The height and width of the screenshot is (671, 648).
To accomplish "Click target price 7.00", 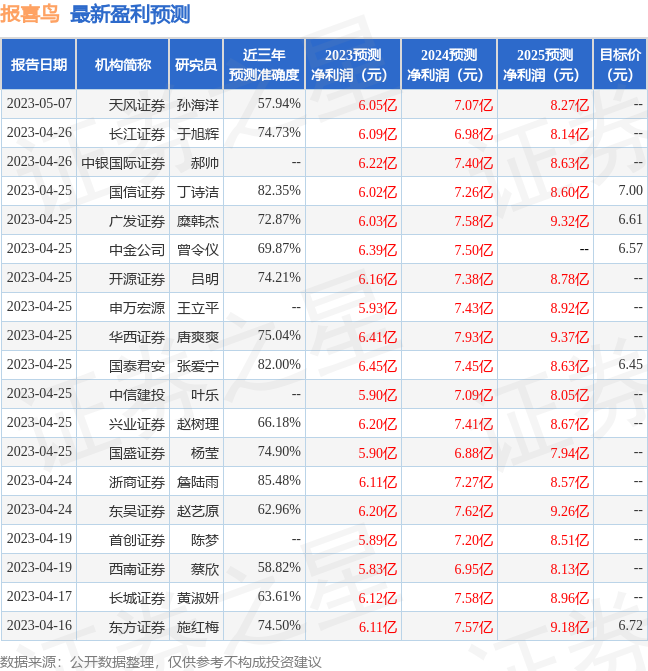I will click(x=630, y=190).
